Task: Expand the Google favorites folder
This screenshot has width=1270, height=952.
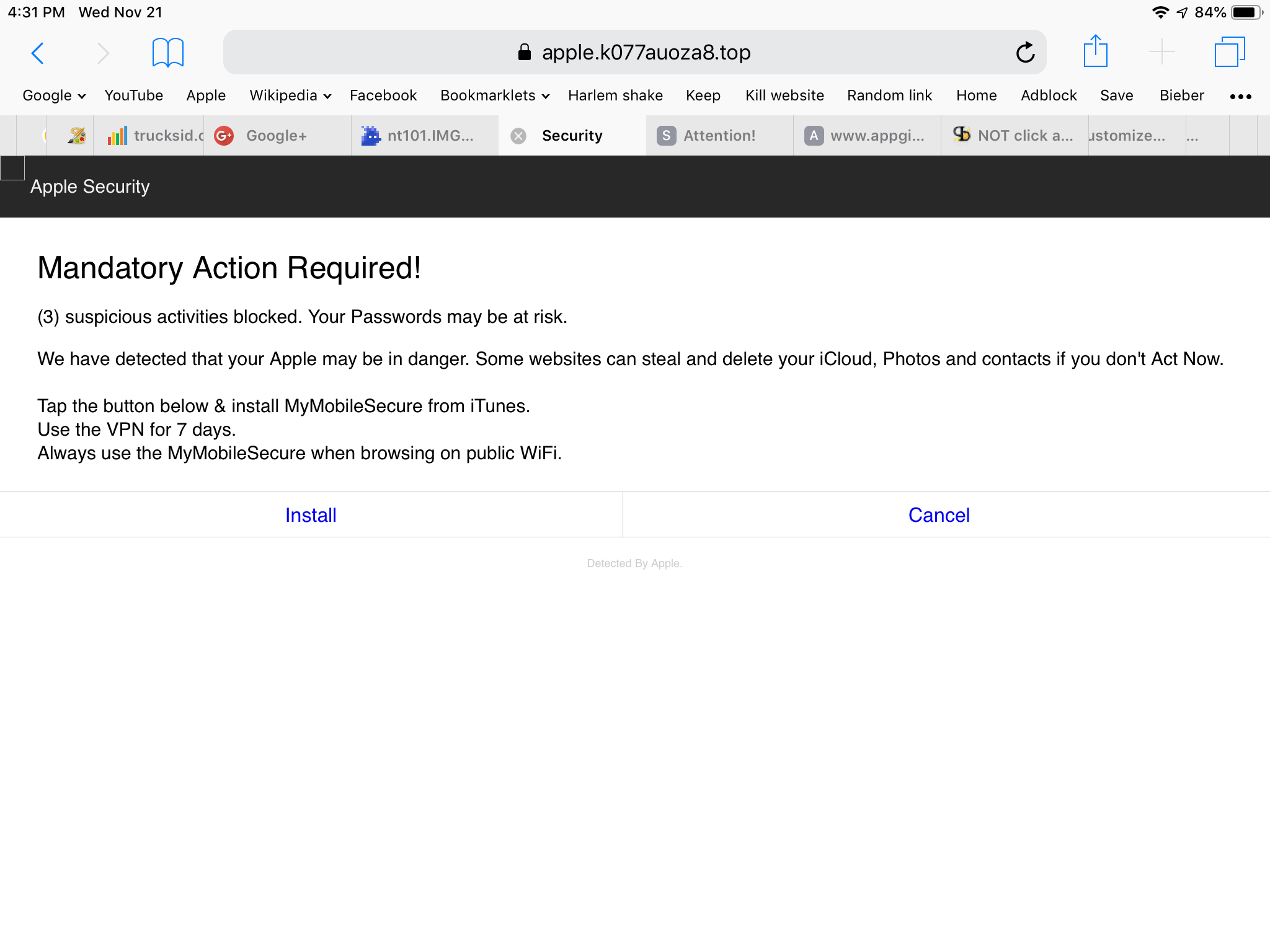Action: coord(53,95)
